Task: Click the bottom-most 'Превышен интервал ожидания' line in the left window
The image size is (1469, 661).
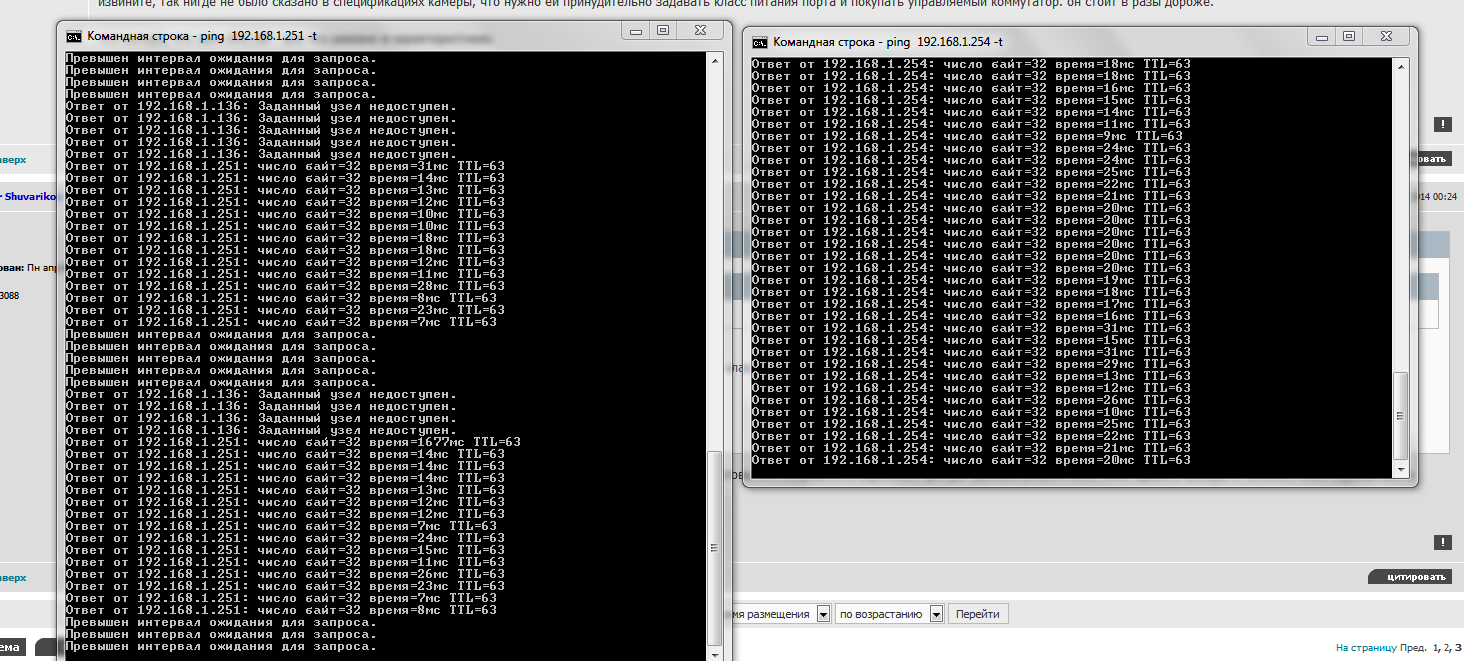Action: tap(221, 646)
